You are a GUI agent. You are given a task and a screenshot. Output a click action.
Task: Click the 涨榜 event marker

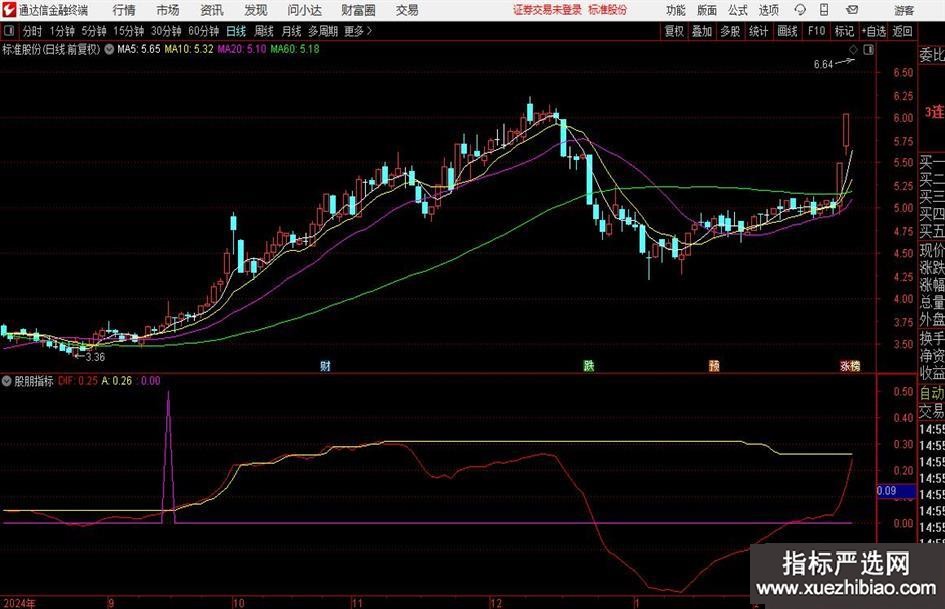(850, 366)
